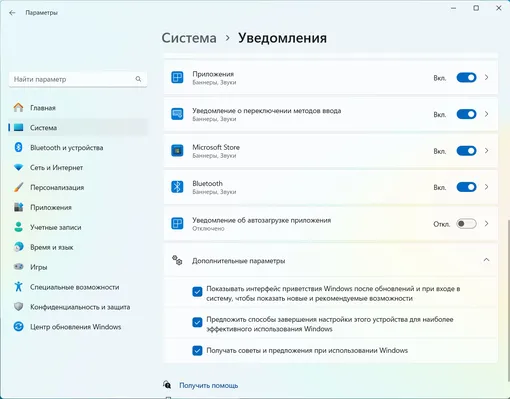Click the Сеть и Интернет Wi-Fi icon

pyautogui.click(x=18, y=167)
